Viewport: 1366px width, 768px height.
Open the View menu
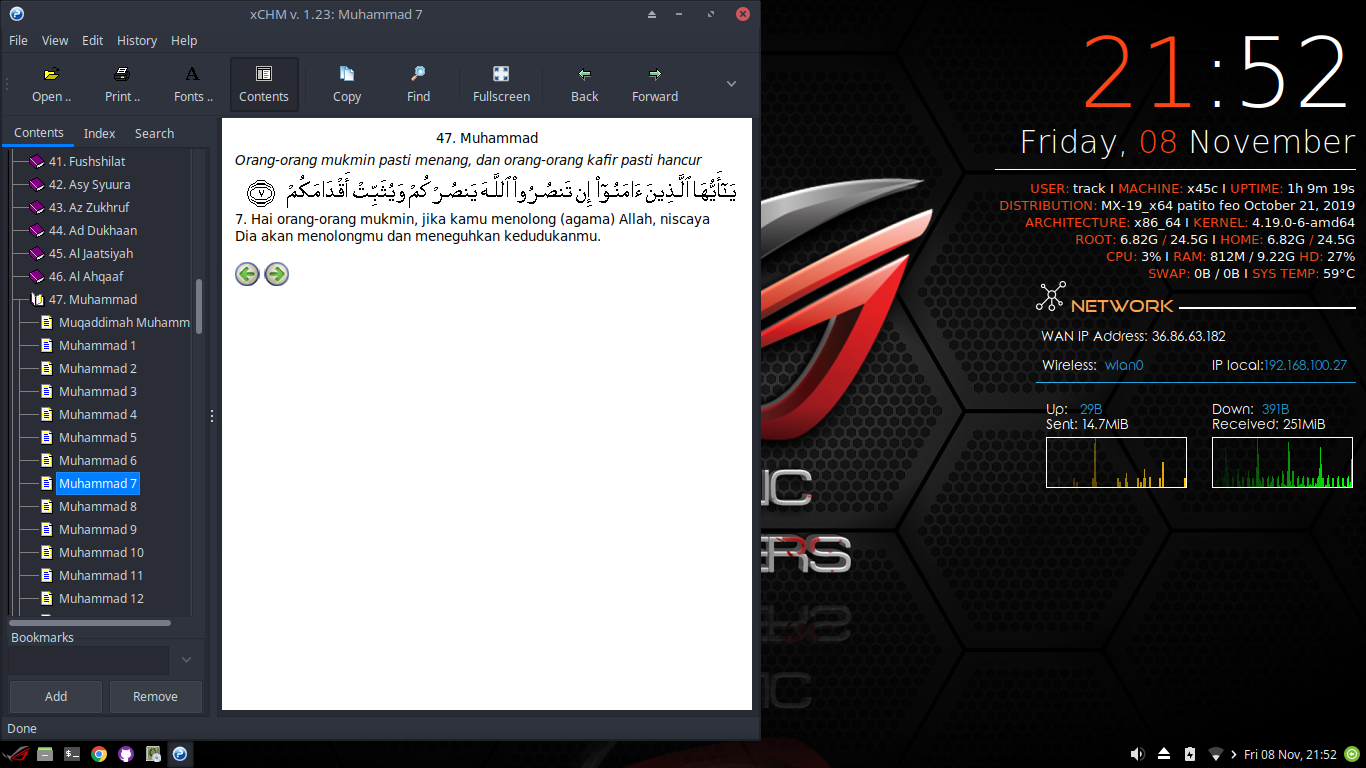[55, 41]
